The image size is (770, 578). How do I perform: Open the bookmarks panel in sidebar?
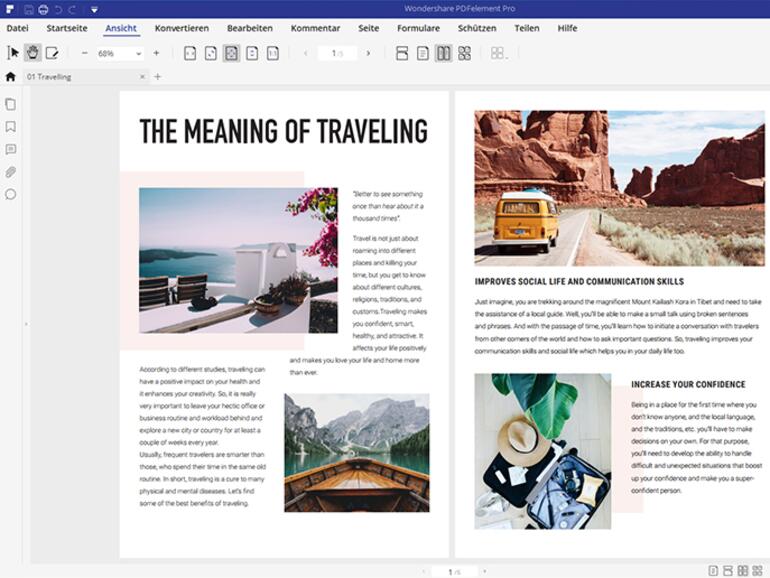11,127
